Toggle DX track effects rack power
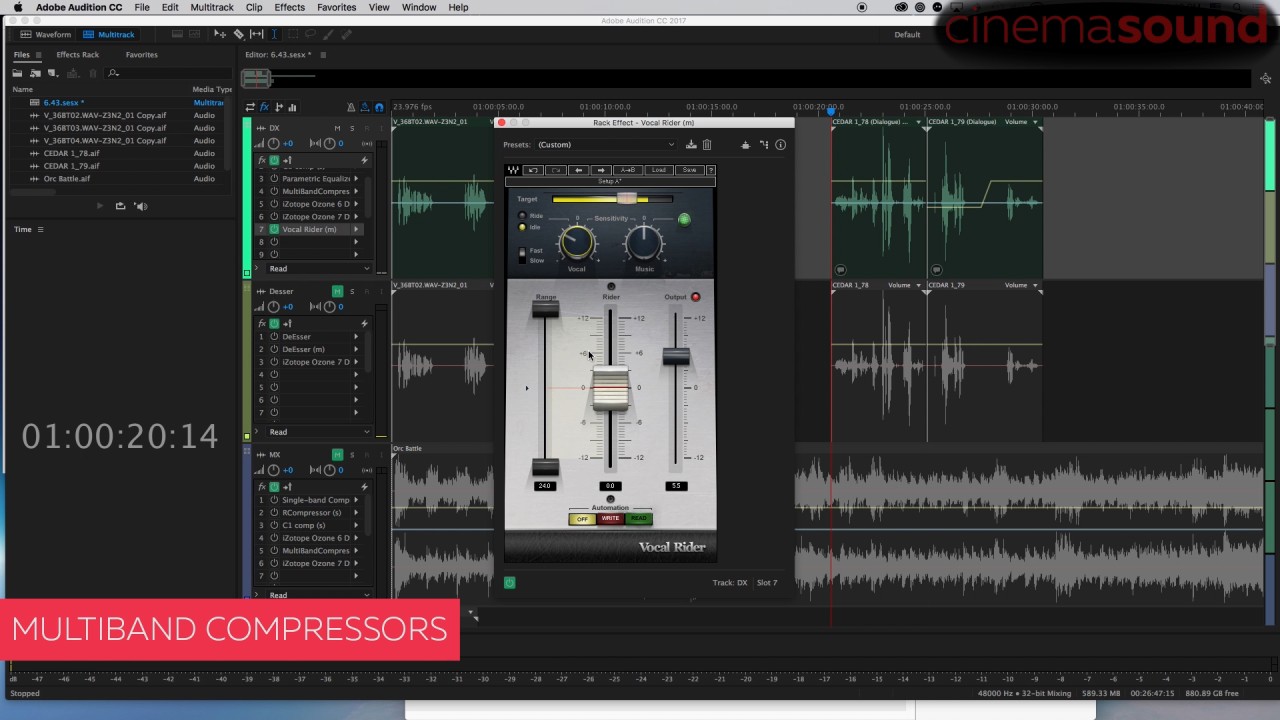This screenshot has width=1280, height=720. pos(274,160)
